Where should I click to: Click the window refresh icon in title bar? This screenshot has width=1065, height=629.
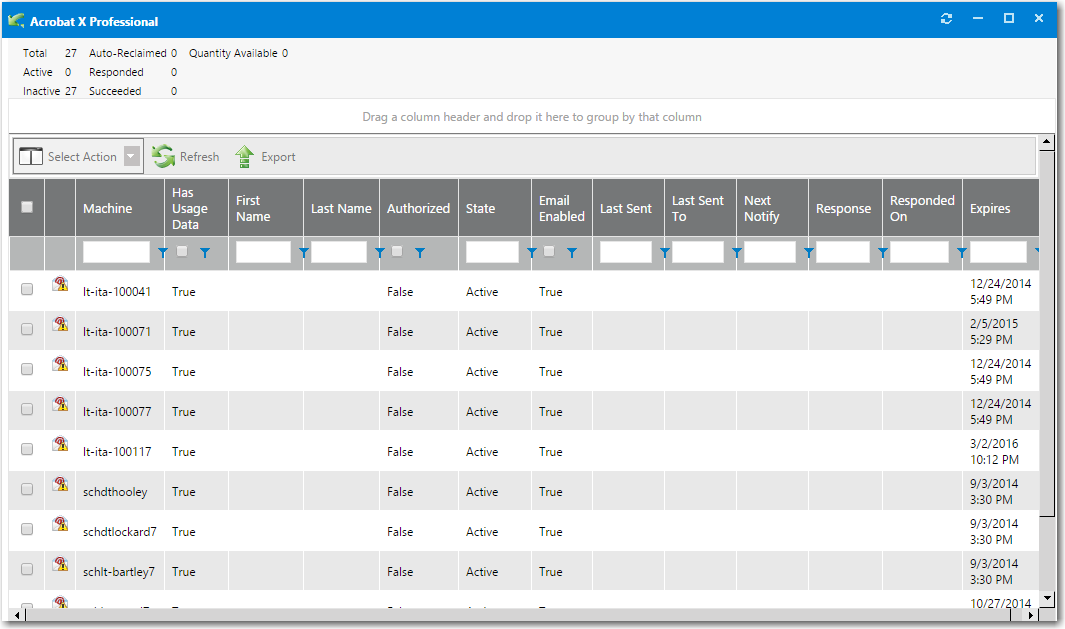pyautogui.click(x=946, y=19)
